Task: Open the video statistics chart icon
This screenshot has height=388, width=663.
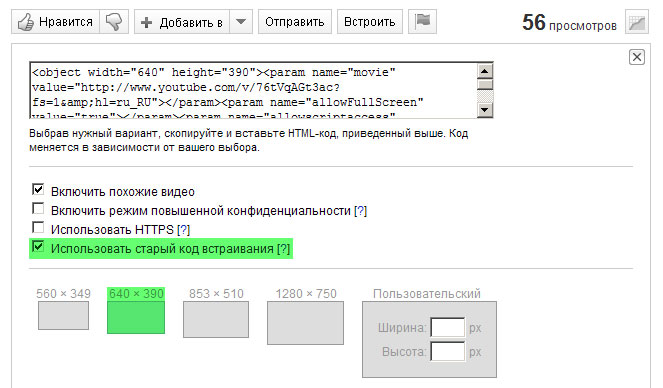Action: pos(637,22)
